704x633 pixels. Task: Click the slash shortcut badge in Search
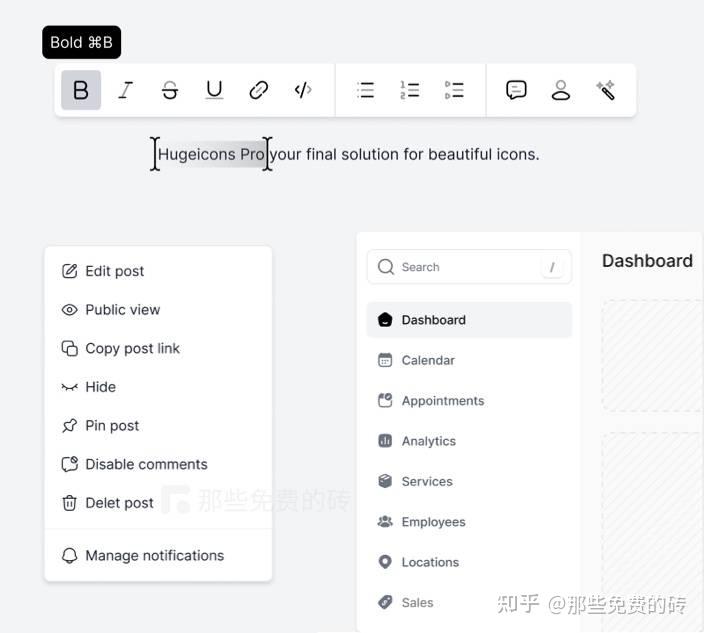(x=552, y=268)
